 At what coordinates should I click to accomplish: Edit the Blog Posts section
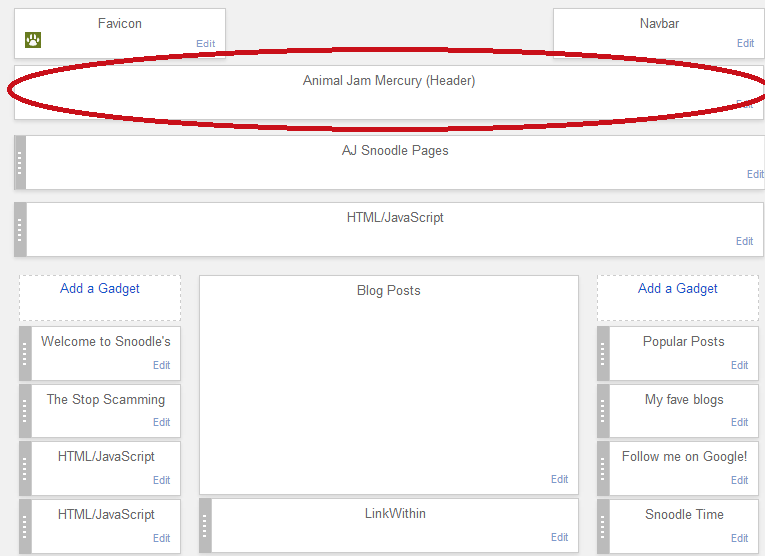coord(559,479)
